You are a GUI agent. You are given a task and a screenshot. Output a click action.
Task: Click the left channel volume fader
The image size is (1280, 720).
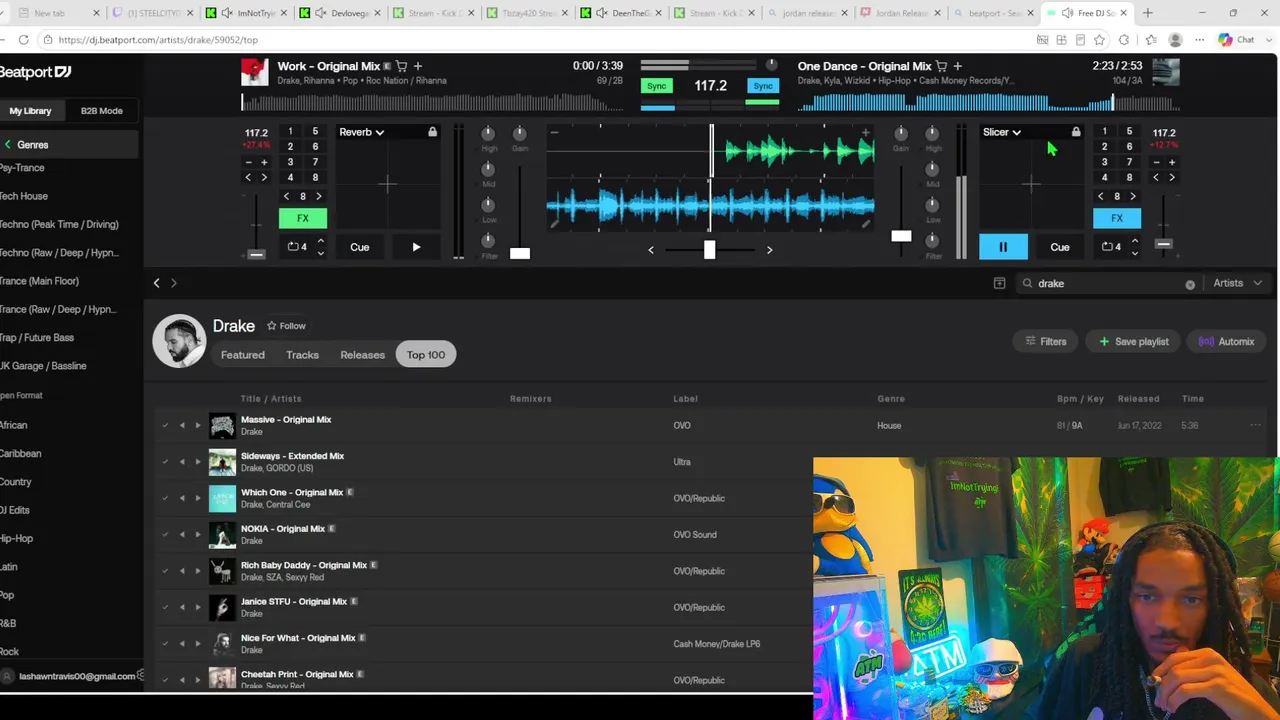coord(520,253)
